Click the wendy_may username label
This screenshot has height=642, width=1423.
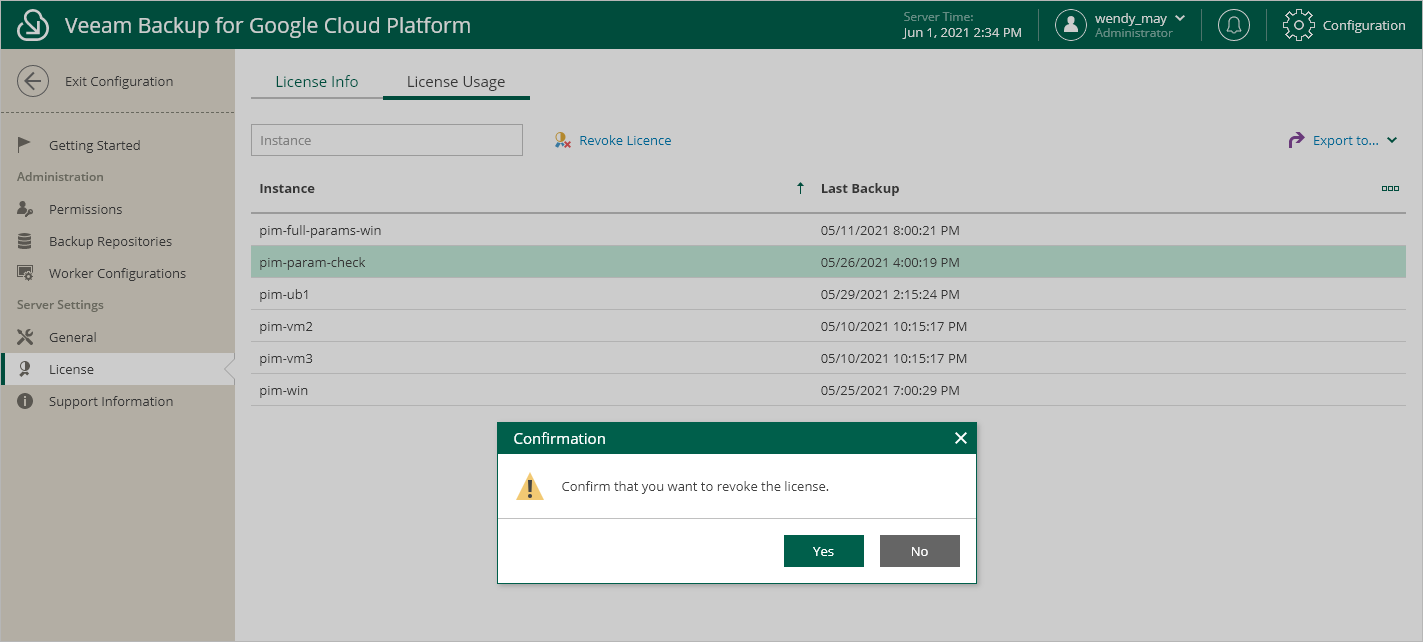pos(1132,18)
